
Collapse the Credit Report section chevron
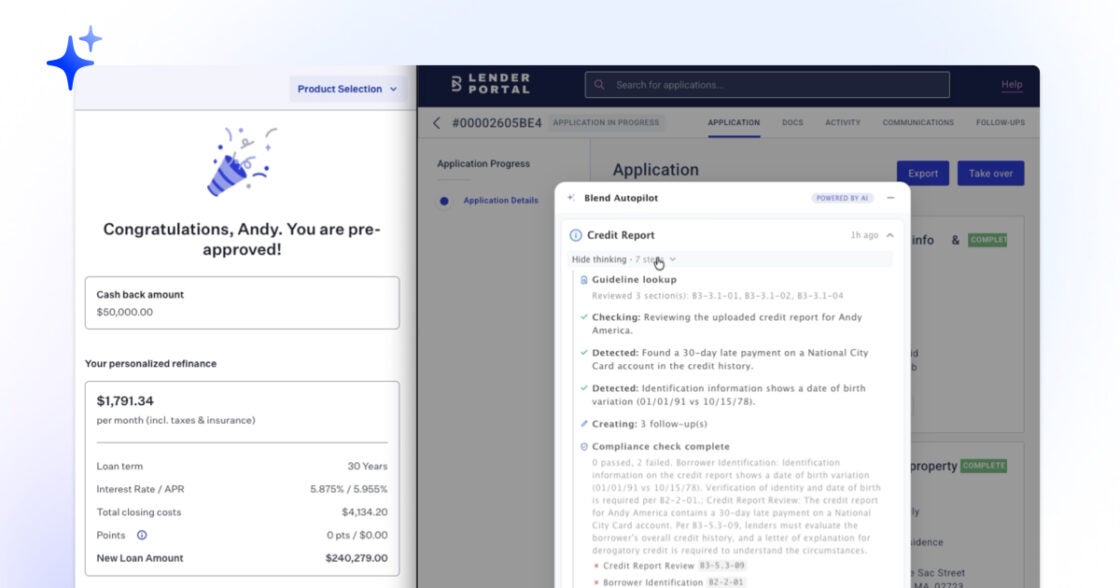(890, 235)
